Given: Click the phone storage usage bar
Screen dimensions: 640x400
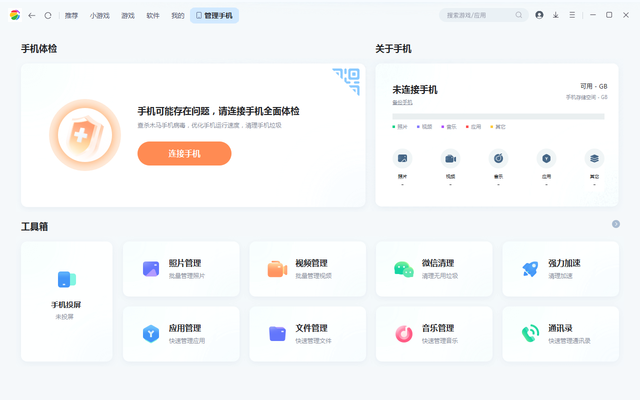Looking at the screenshot, I should (498, 117).
